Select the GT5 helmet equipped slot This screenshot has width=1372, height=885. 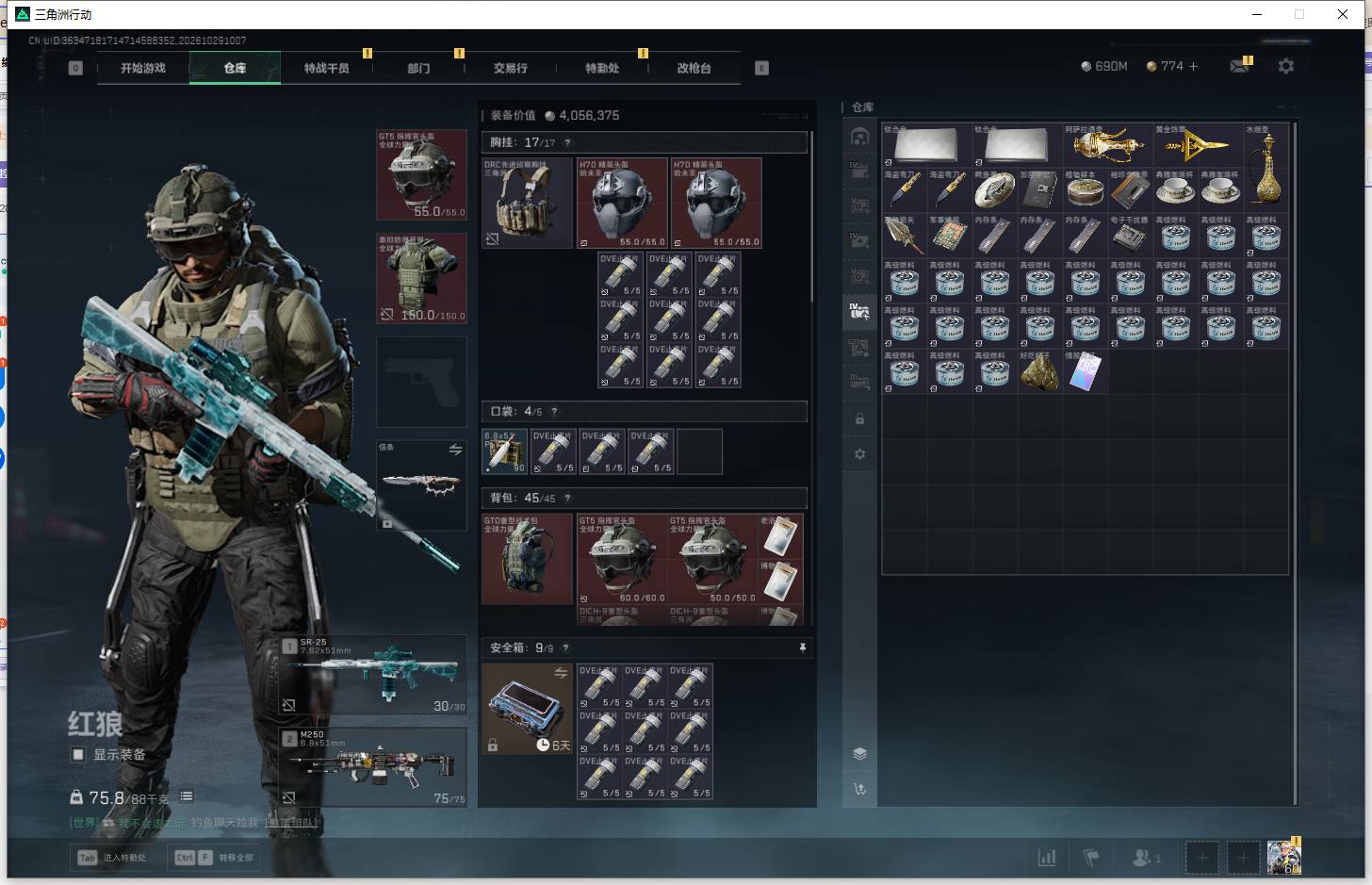[421, 175]
